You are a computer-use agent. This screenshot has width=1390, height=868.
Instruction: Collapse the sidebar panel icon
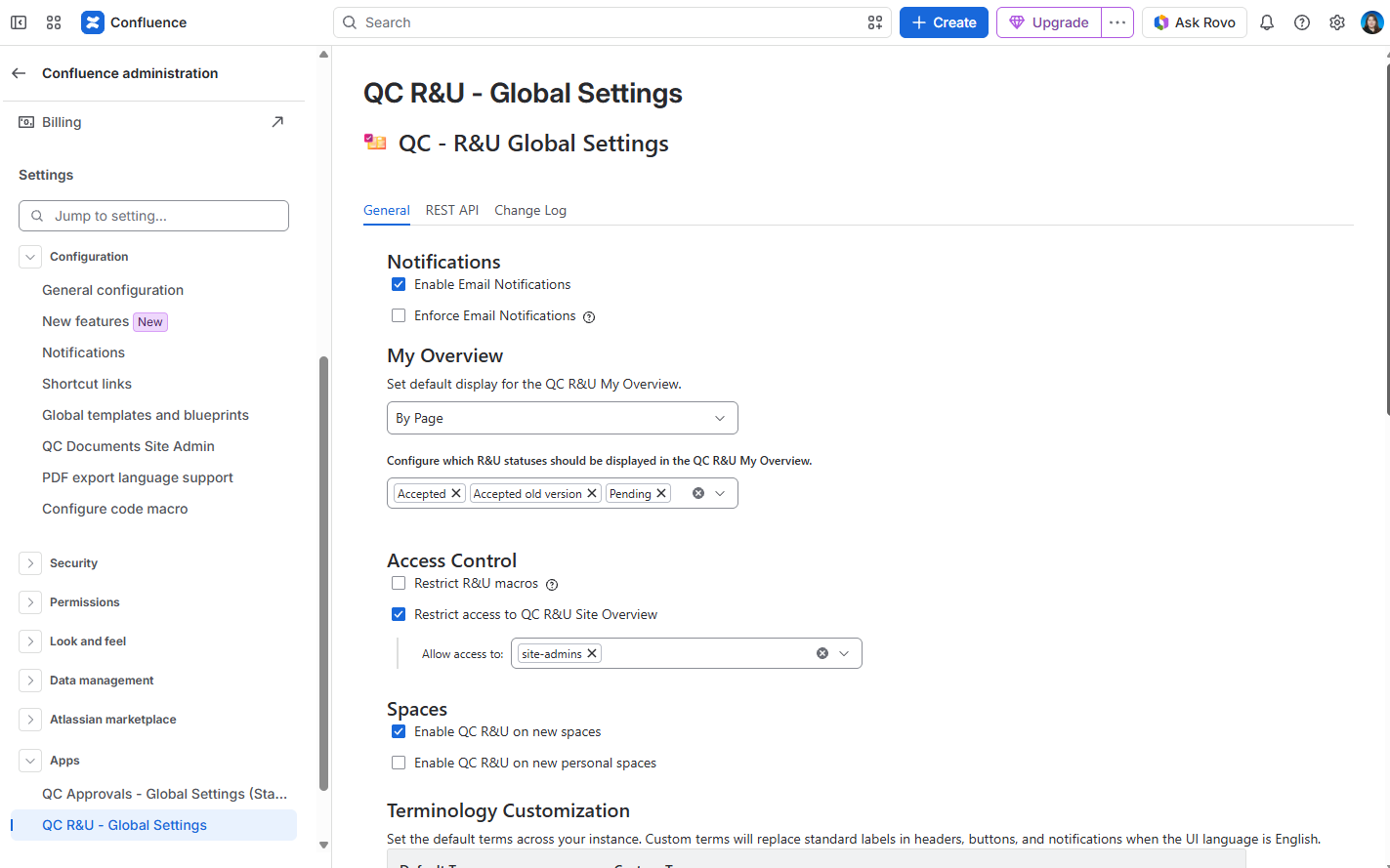click(19, 22)
